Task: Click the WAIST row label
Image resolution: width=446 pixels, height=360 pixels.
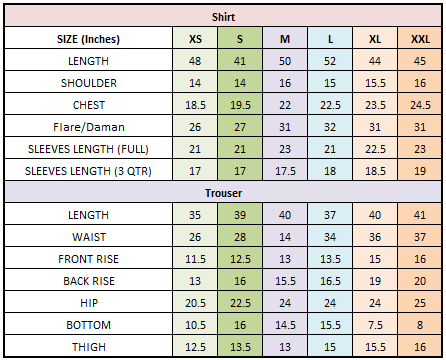Action: click(x=89, y=237)
